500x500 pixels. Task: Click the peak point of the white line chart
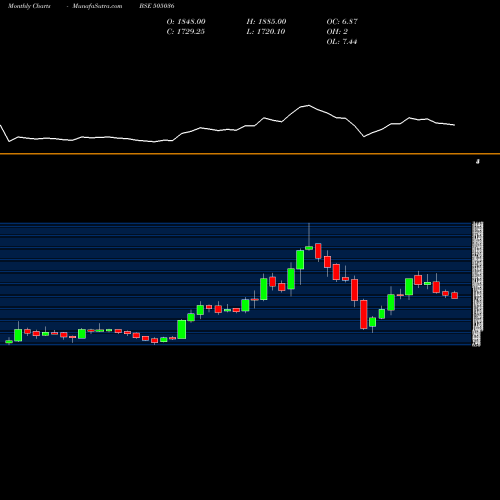(309, 105)
